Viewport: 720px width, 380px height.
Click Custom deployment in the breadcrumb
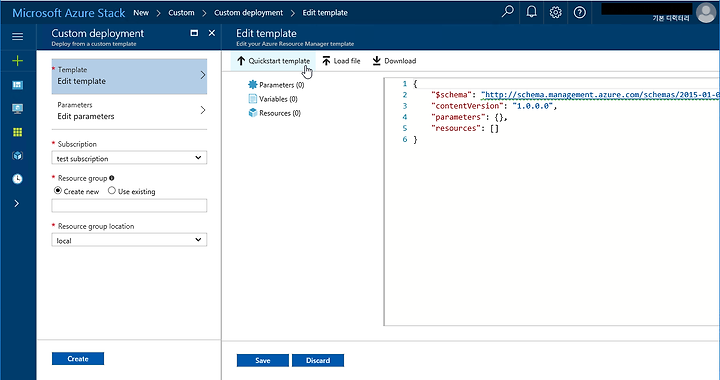248,12
